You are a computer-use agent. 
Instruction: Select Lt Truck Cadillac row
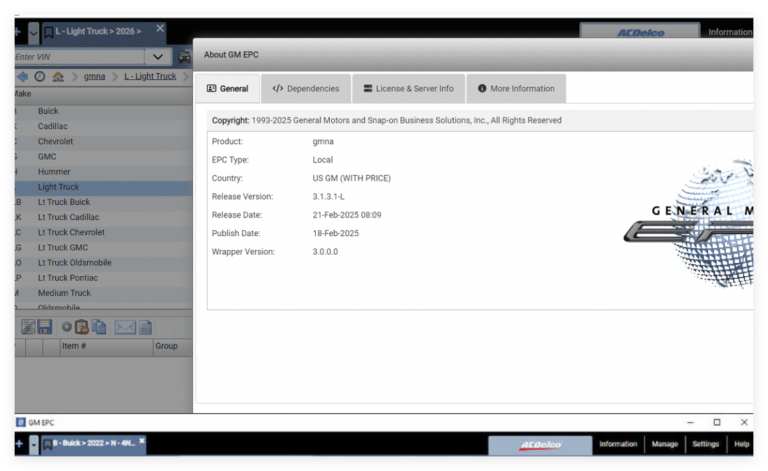point(103,217)
